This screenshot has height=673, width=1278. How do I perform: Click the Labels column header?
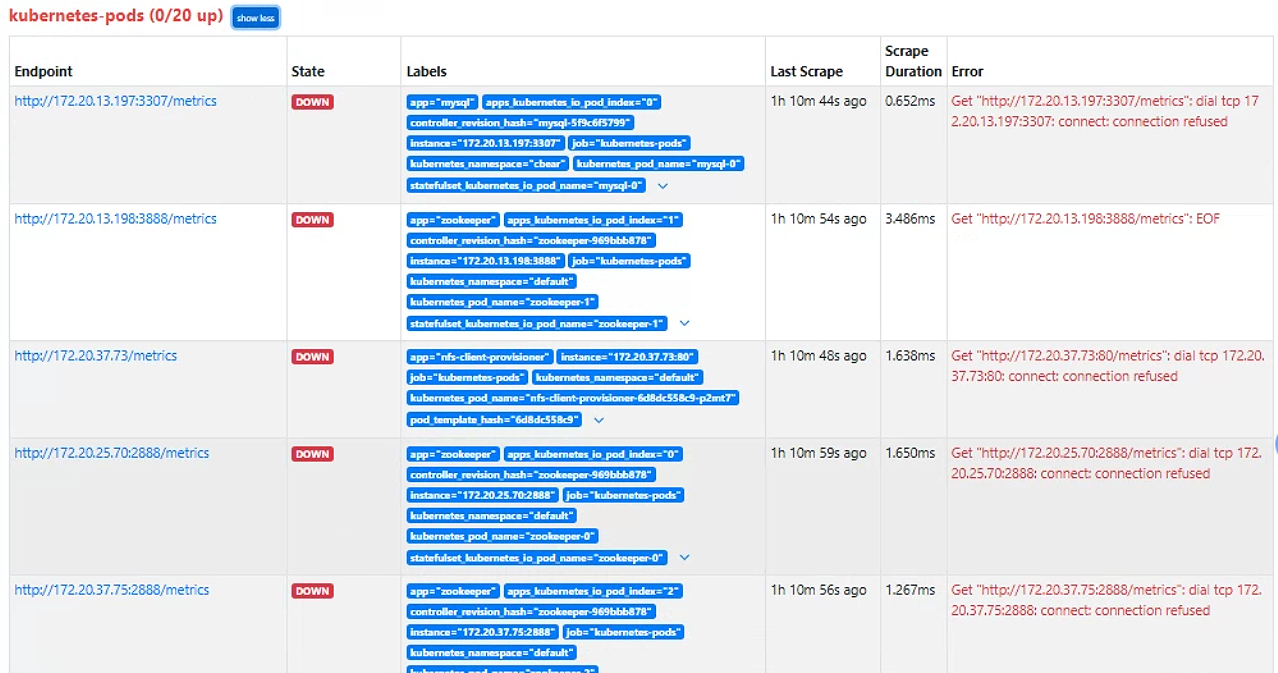coord(427,72)
